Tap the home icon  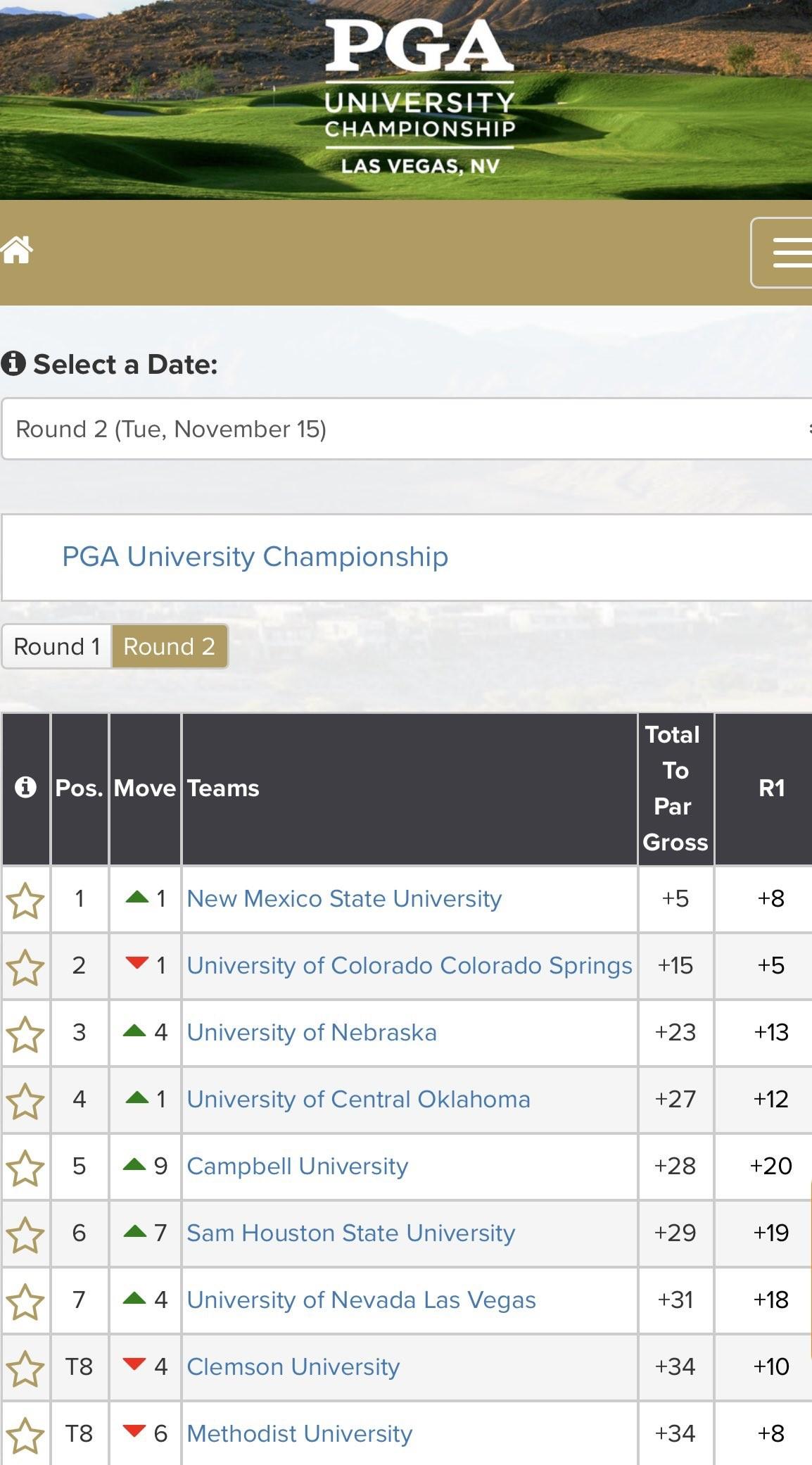[x=17, y=250]
